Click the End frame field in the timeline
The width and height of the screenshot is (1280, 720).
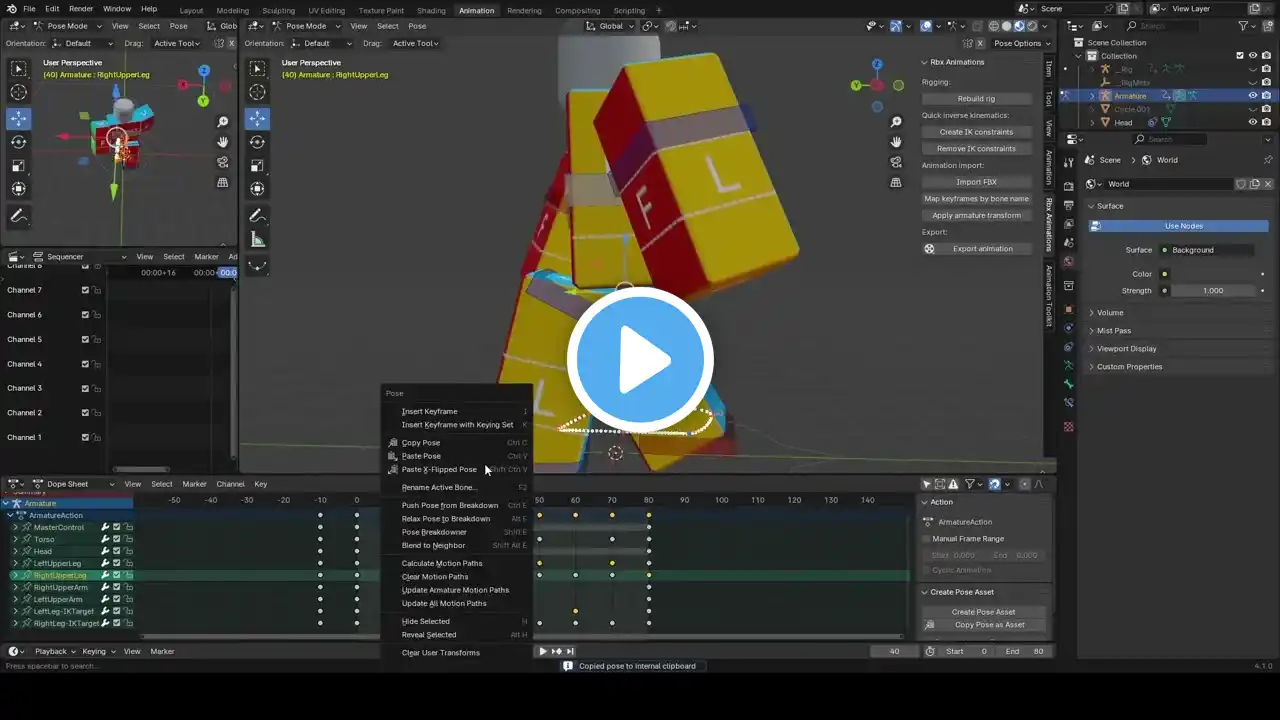point(1024,651)
